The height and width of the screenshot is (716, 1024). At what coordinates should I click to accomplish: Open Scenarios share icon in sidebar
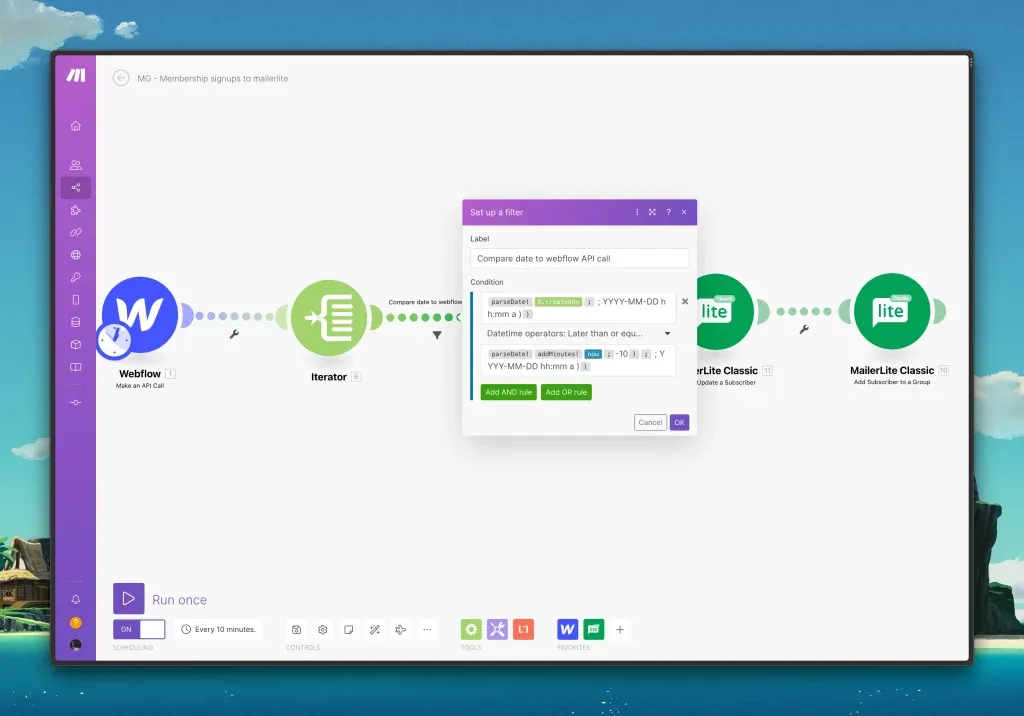76,187
